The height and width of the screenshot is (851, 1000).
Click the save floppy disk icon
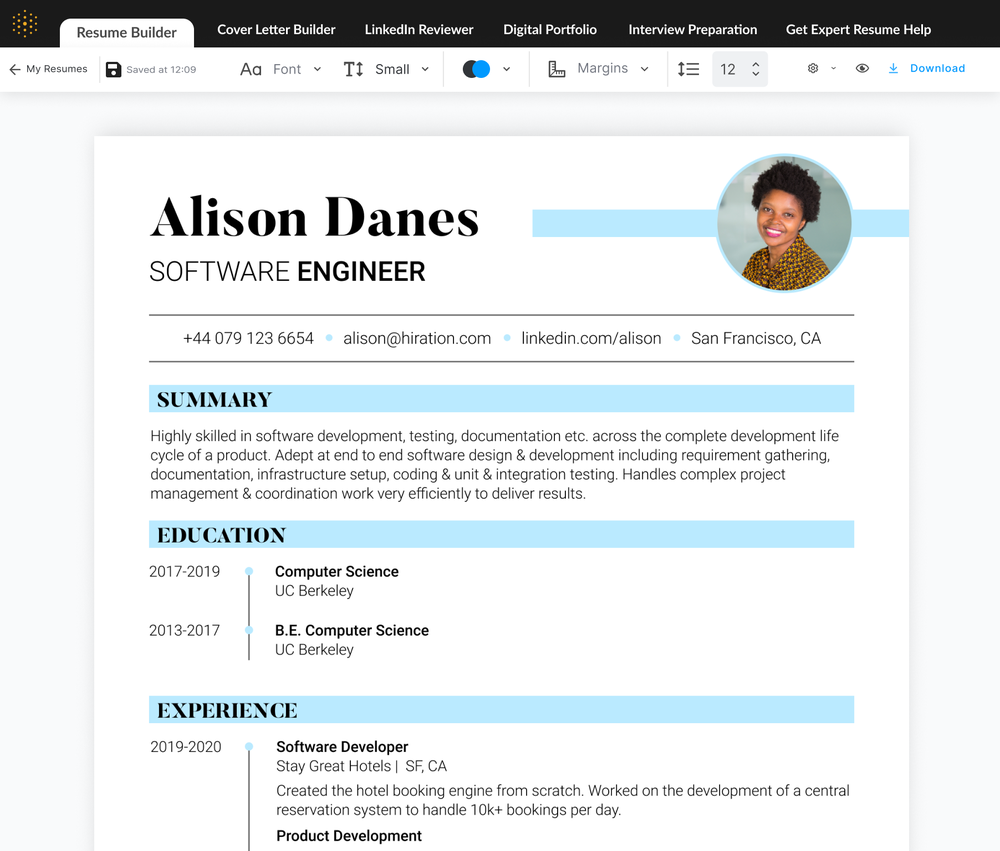click(x=114, y=70)
